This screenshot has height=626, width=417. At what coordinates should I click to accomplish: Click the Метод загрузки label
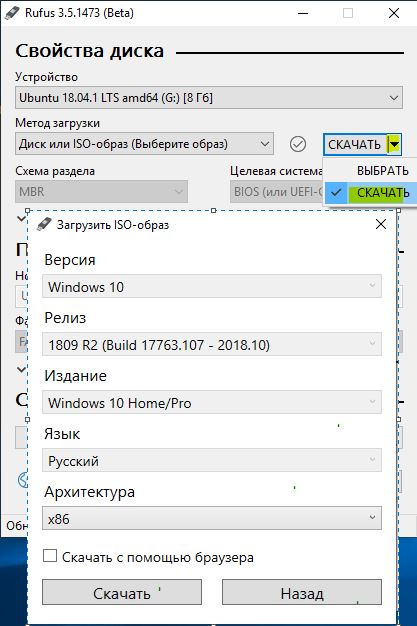[x=58, y=123]
